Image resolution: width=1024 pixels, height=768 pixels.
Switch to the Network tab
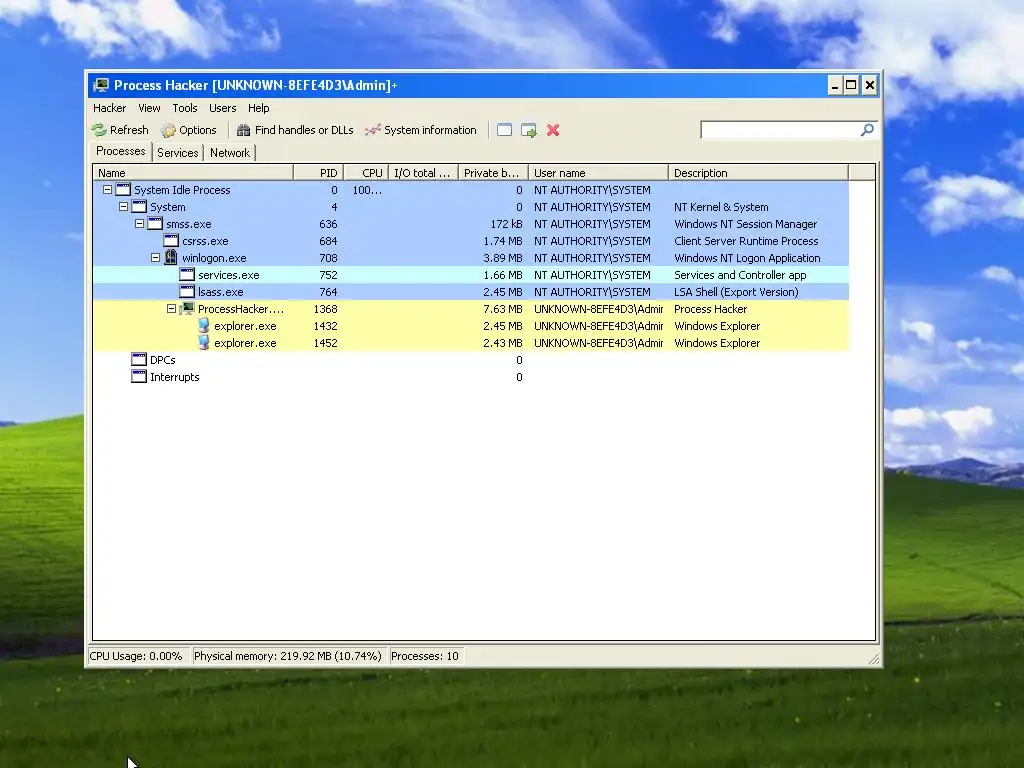click(230, 153)
